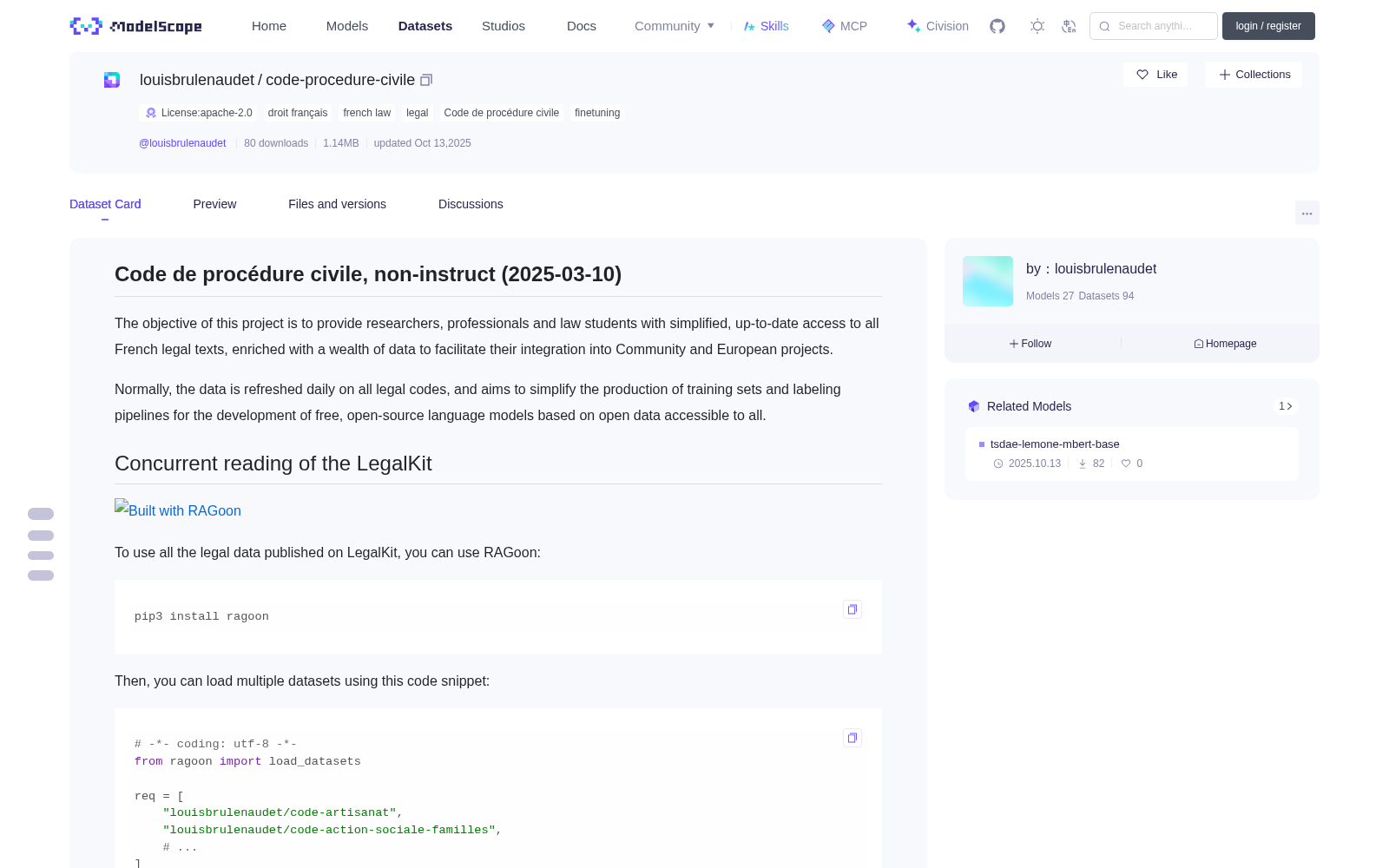Click the Concurrent reading of the LegalKit heading
This screenshot has height=868, width=1389.
point(273,464)
